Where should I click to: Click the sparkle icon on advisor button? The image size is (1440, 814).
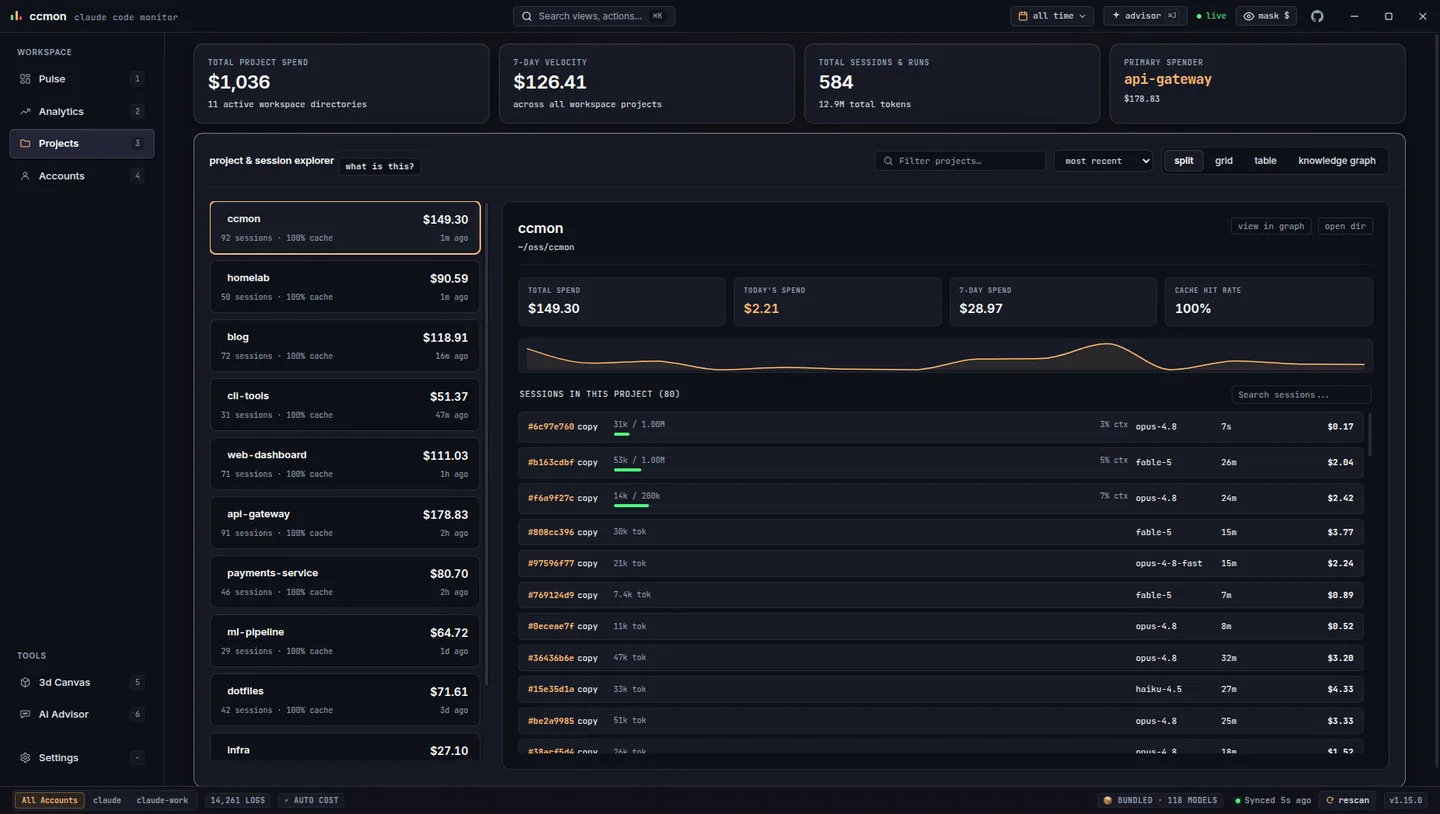1116,16
